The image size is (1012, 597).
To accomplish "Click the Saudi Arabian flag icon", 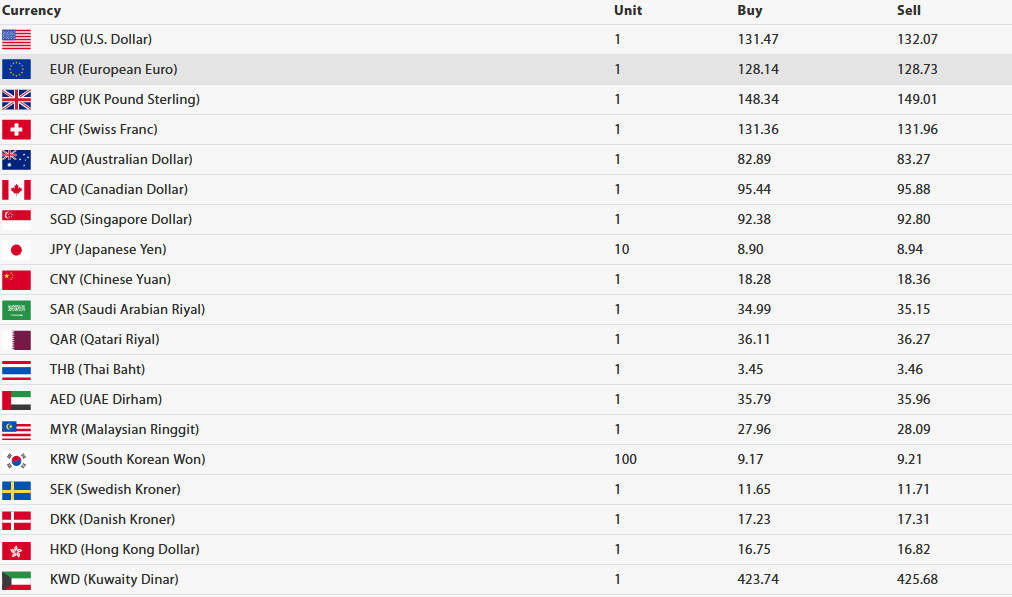I will click(16, 310).
